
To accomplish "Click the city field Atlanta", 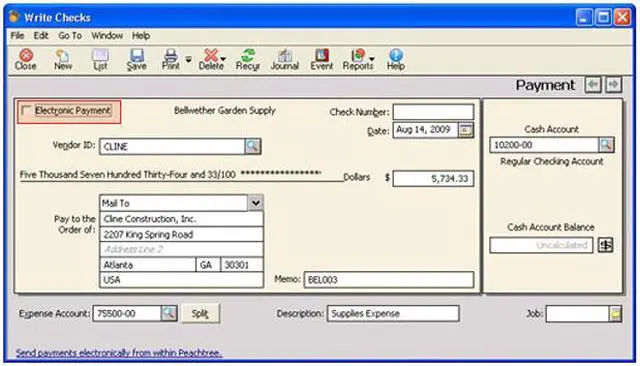I will coord(148,265).
